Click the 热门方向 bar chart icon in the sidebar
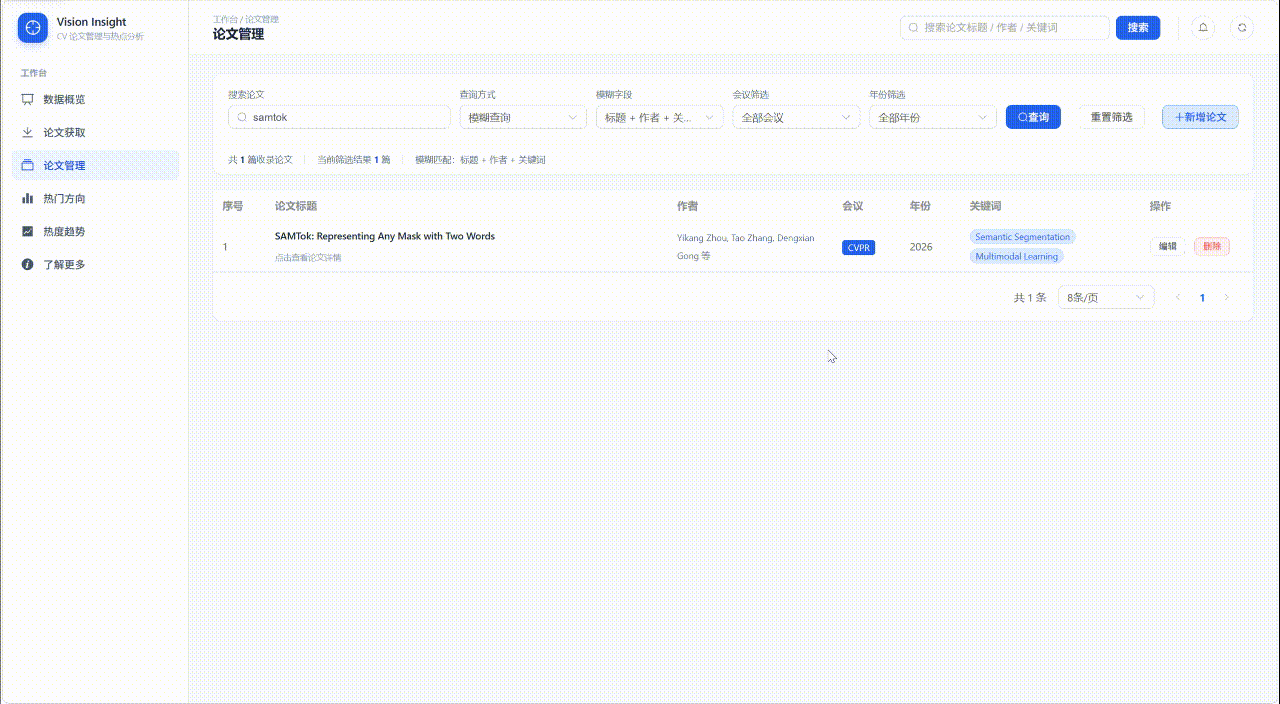The image size is (1280, 704). point(28,199)
